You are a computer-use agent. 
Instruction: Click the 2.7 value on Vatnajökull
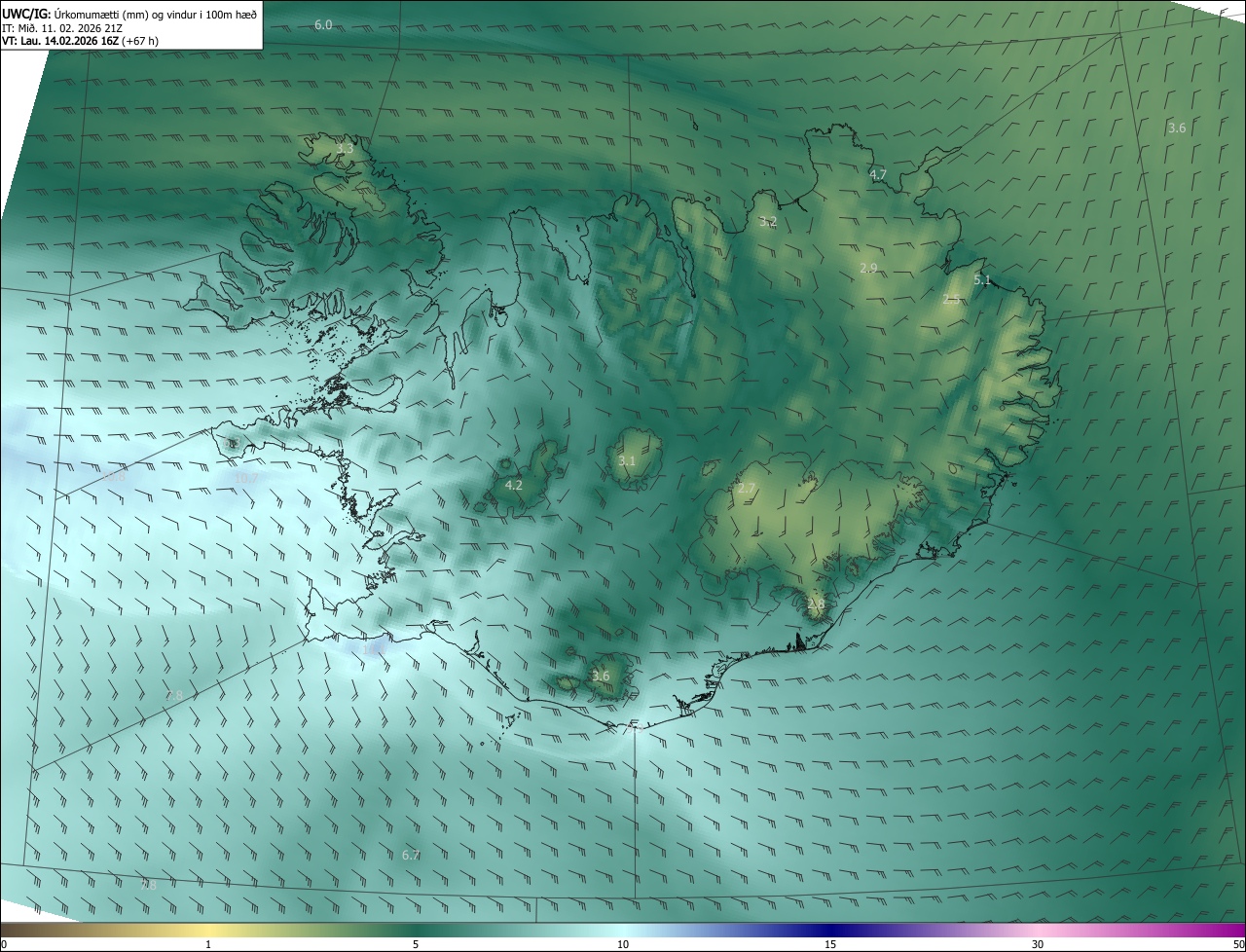pos(747,488)
